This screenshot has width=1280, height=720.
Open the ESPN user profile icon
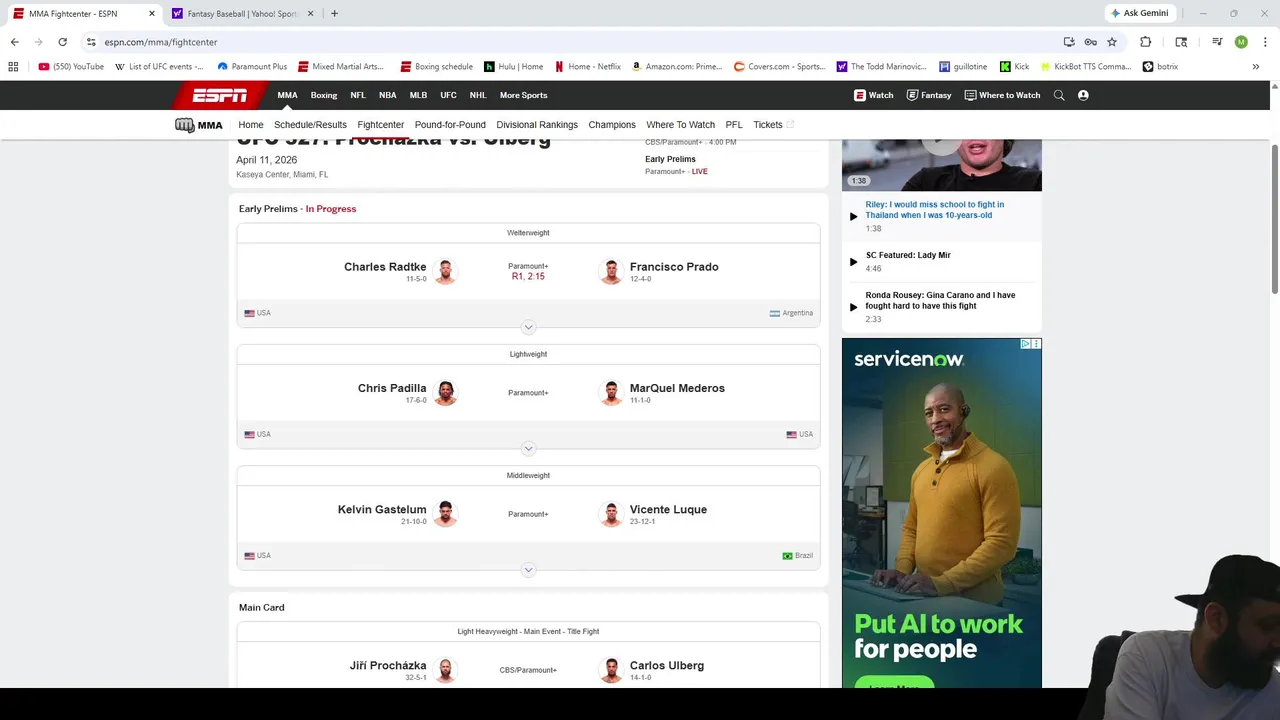click(1083, 95)
